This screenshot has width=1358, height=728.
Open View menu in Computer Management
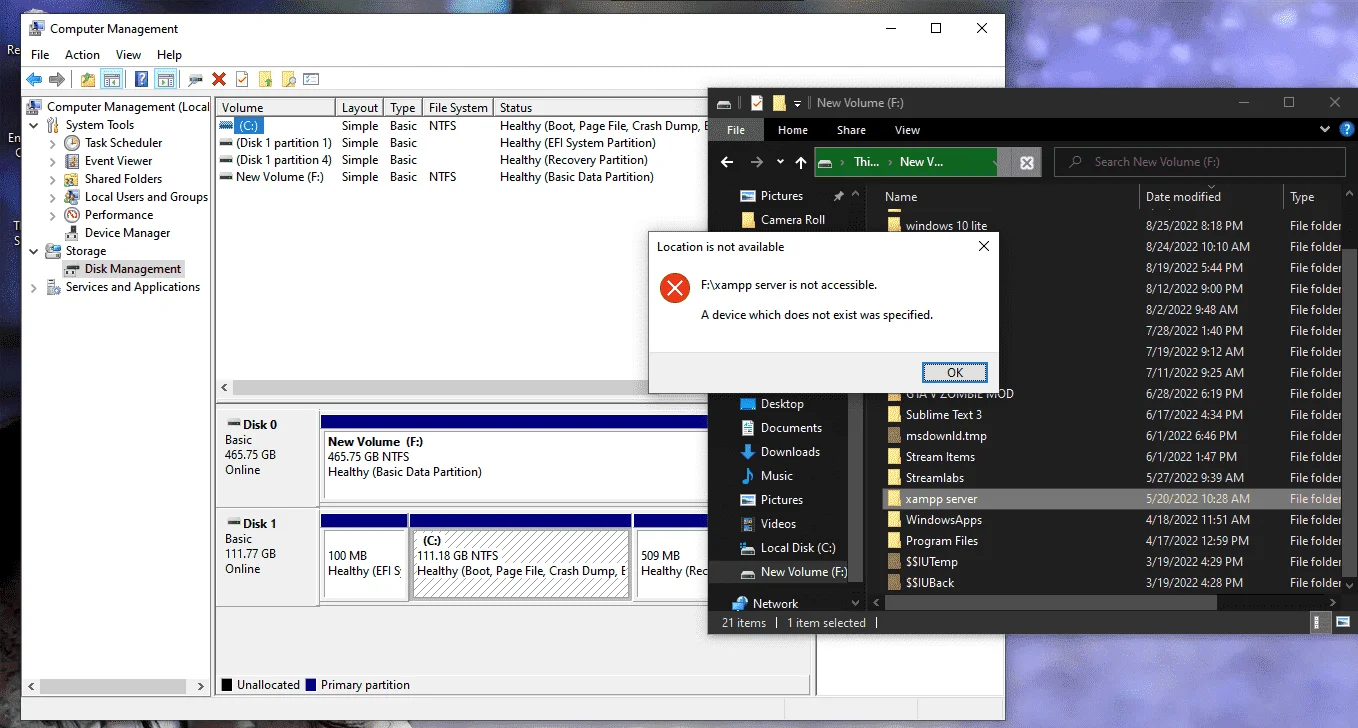tap(128, 55)
